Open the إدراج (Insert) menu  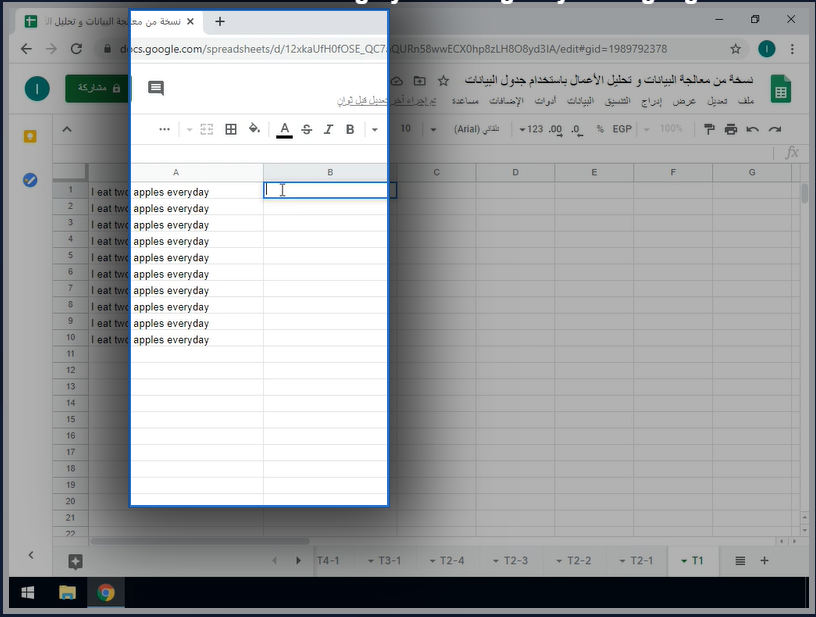coord(651,101)
